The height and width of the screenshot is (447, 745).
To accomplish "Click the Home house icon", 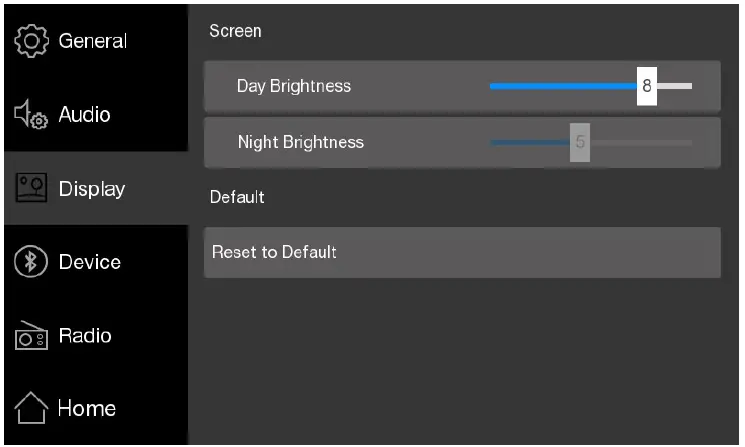I will click(x=31, y=408).
